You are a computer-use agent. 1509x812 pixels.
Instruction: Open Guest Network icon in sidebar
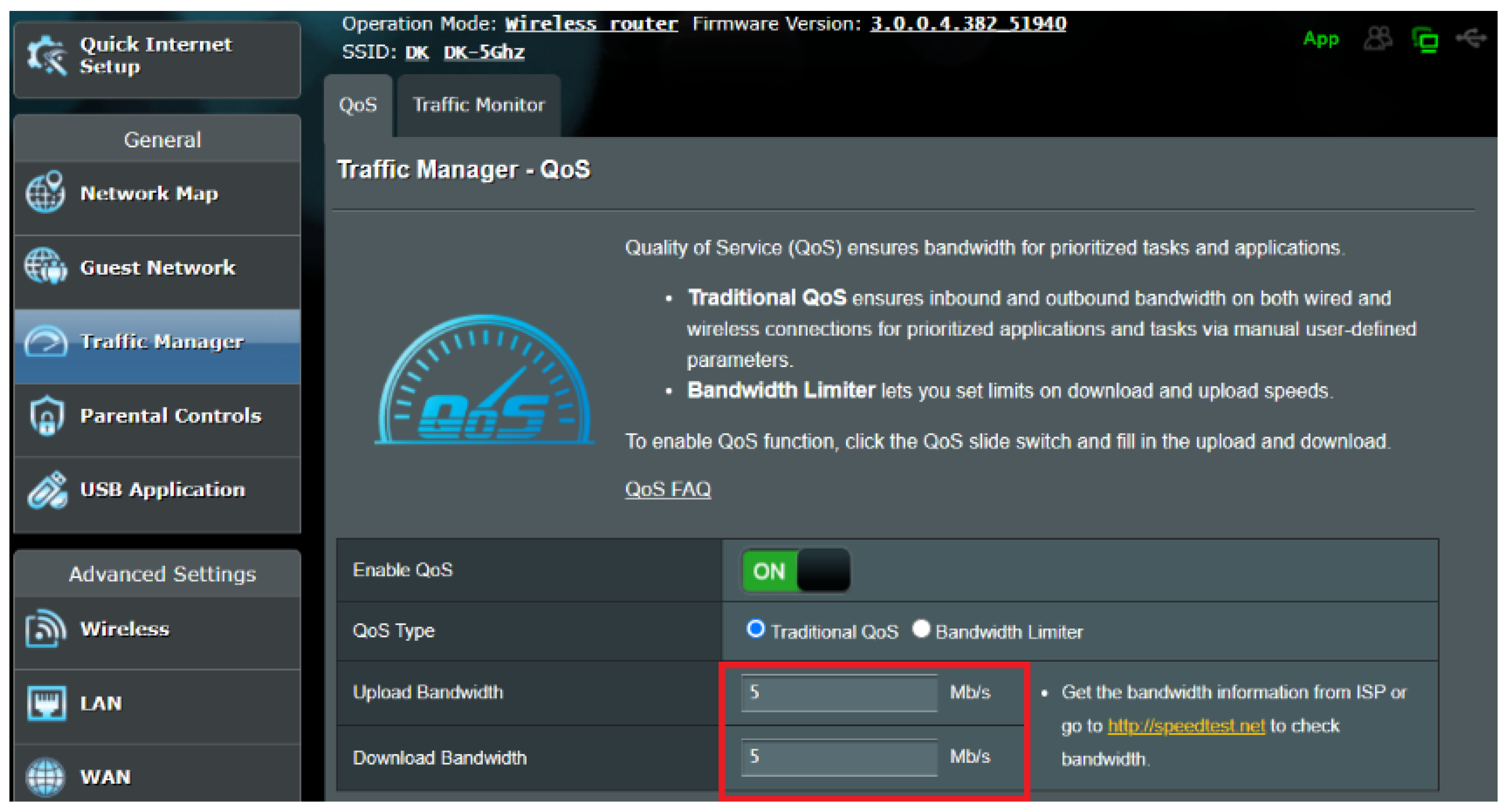(x=46, y=266)
